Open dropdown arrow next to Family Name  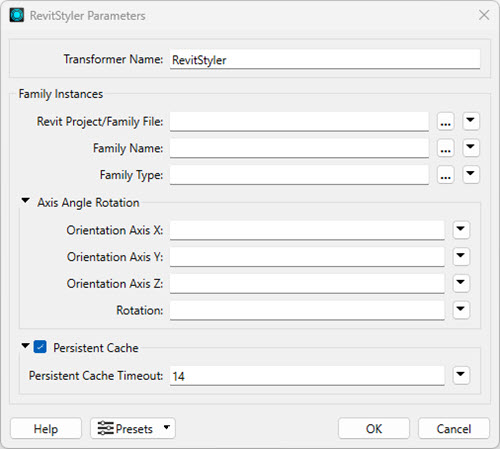471,148
